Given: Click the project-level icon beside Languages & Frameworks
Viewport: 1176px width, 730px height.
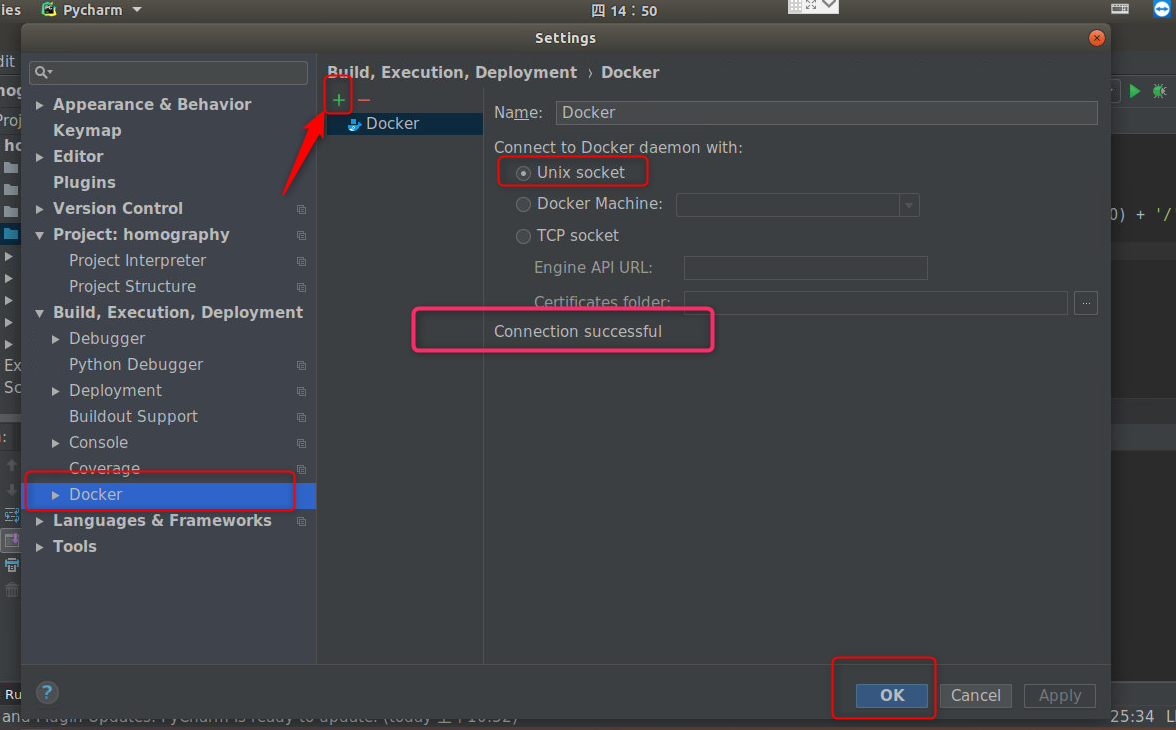Looking at the screenshot, I should tap(302, 521).
